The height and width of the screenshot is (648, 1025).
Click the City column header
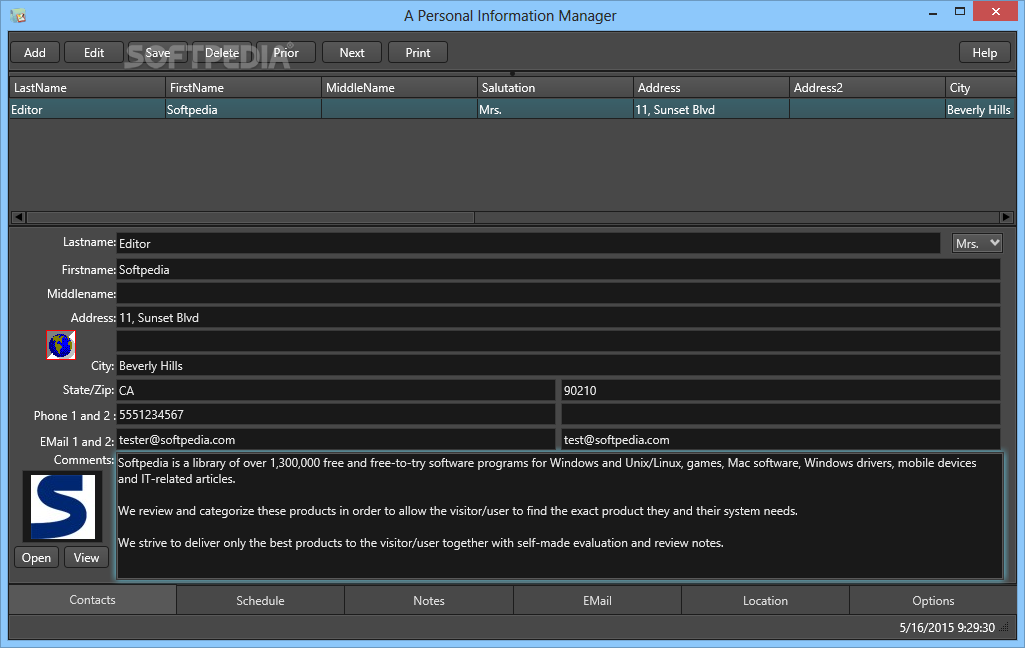981,88
